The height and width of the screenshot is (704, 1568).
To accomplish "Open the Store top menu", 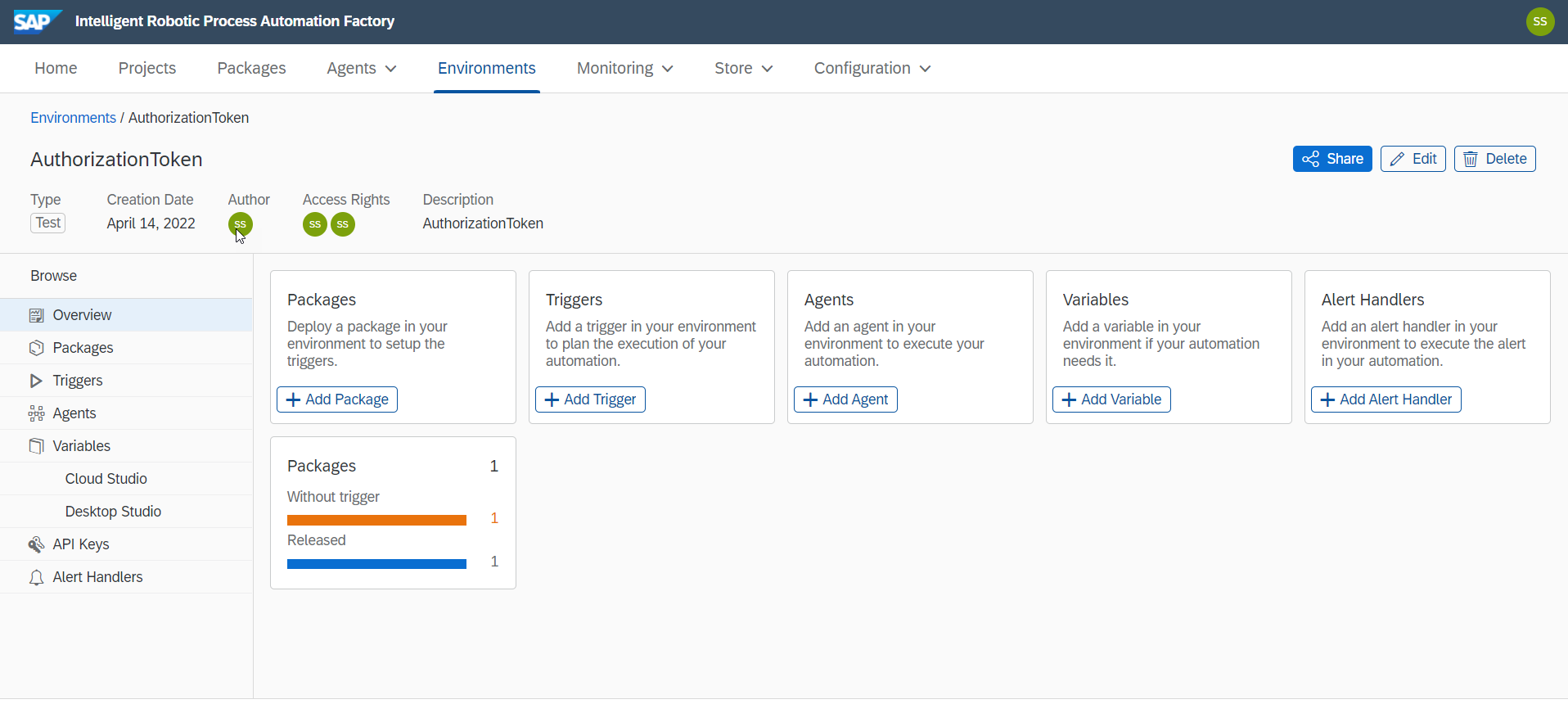I will 743,68.
